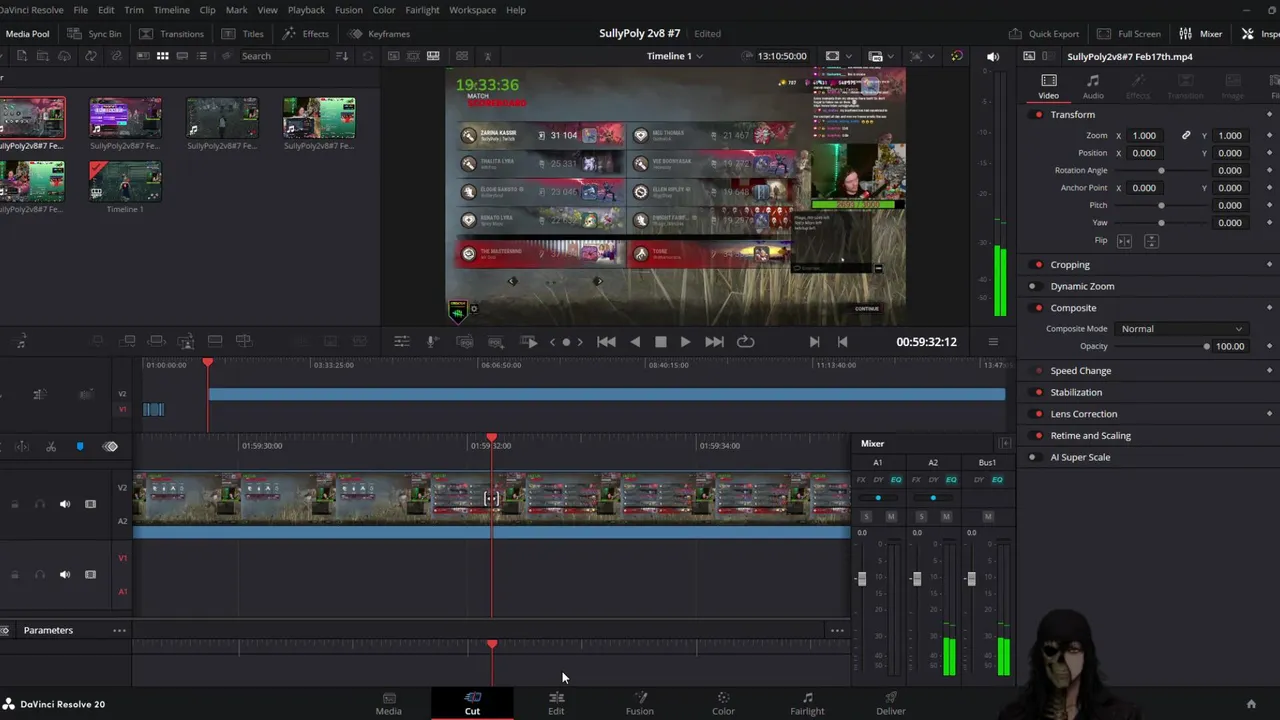Toggle the Composite enable switch

coord(1038,308)
